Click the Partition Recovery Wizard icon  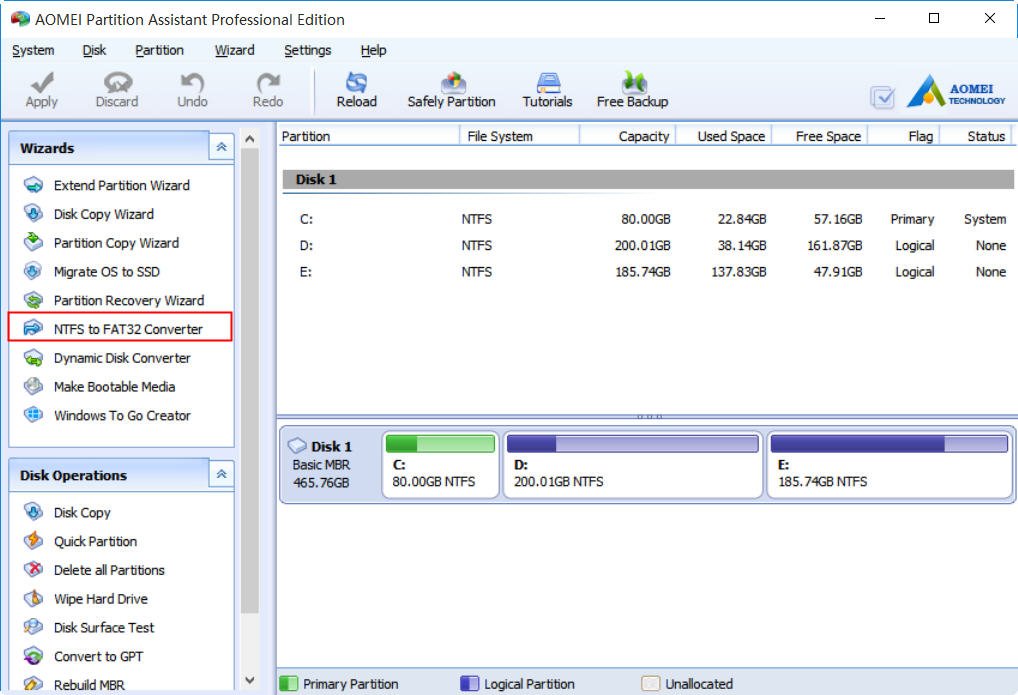pos(33,300)
